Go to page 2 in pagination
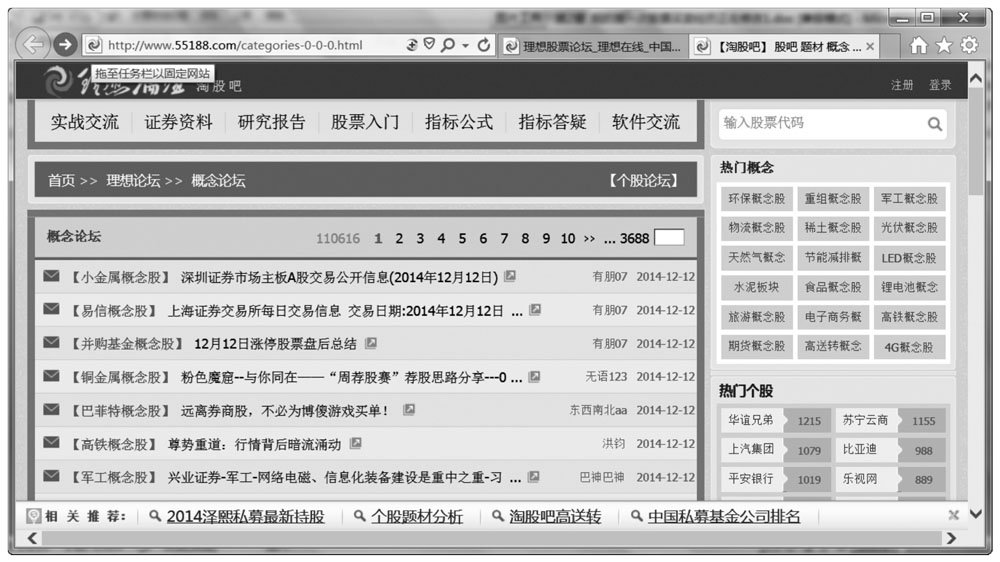1000x562 pixels. [x=399, y=239]
